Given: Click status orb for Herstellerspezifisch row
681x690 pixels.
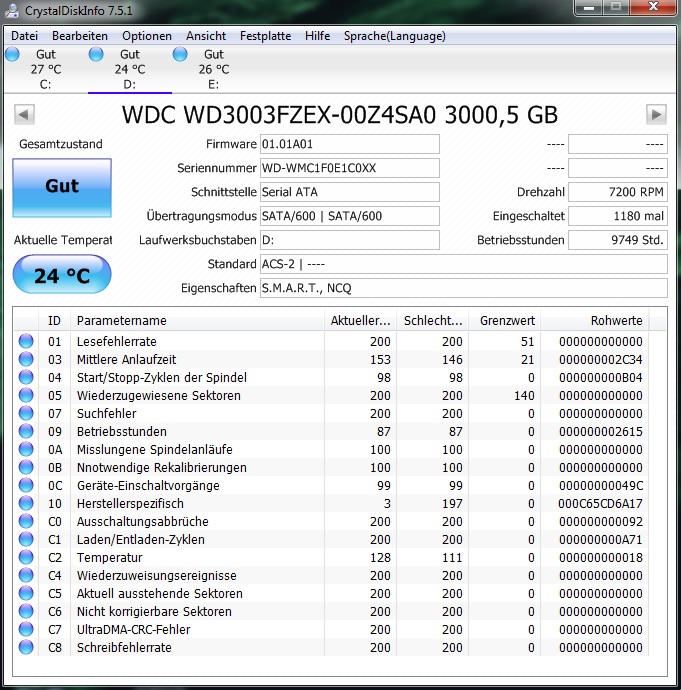Looking at the screenshot, I should pos(26,503).
